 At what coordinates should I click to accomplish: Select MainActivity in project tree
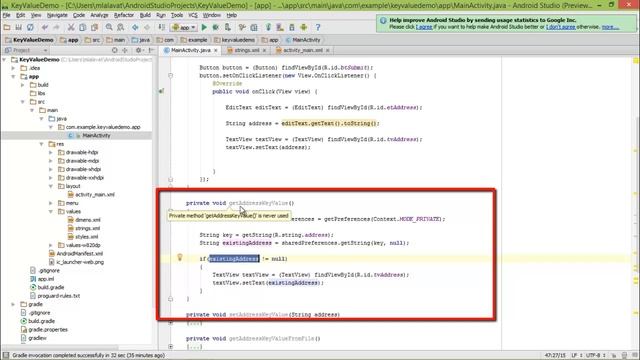(96, 136)
